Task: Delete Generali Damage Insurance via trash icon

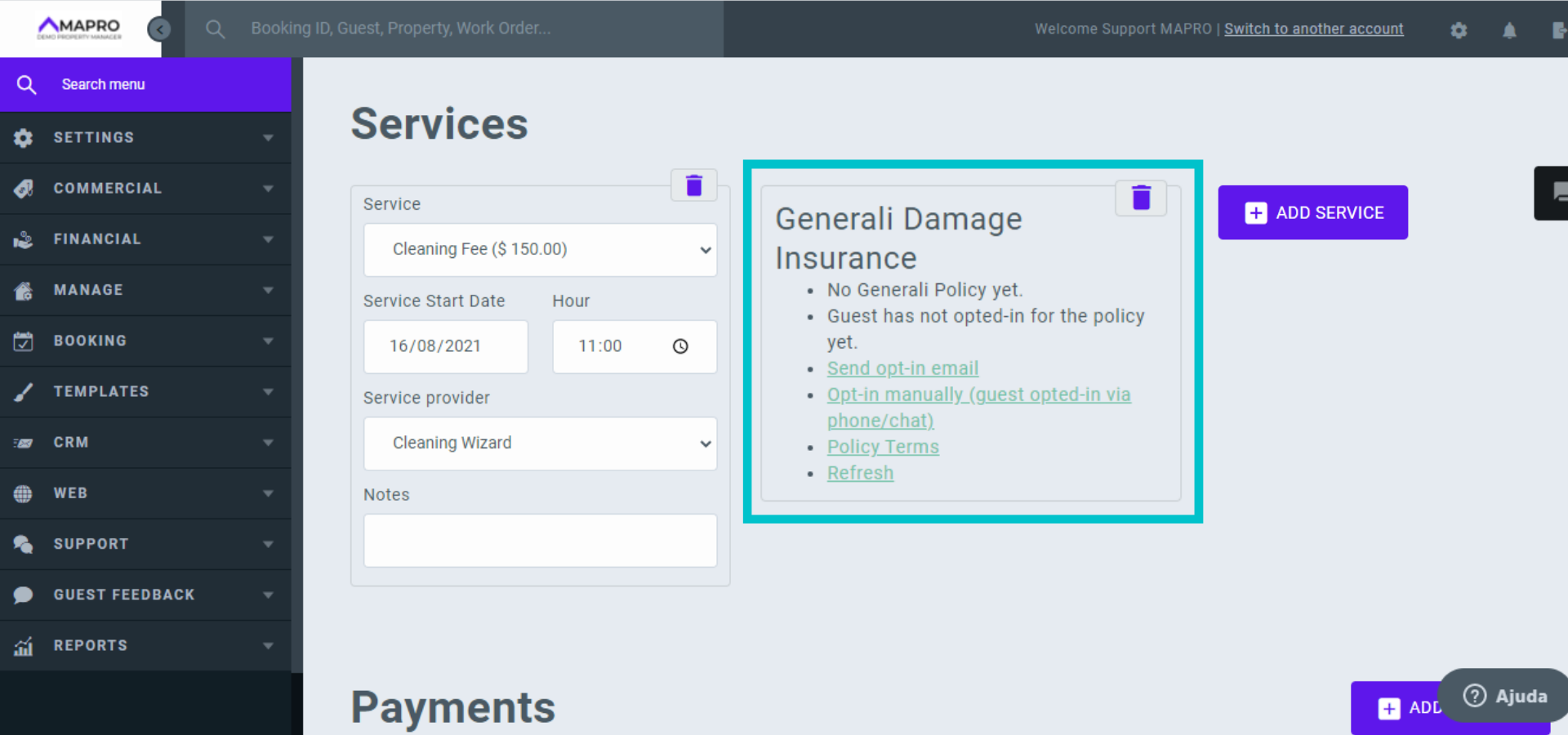Action: pyautogui.click(x=1141, y=198)
